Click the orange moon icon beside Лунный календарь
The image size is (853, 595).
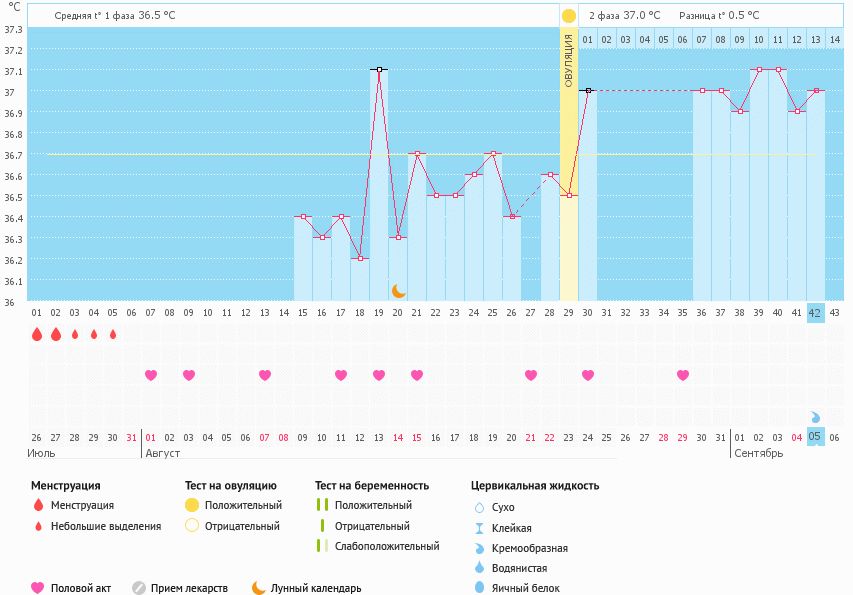coord(259,588)
